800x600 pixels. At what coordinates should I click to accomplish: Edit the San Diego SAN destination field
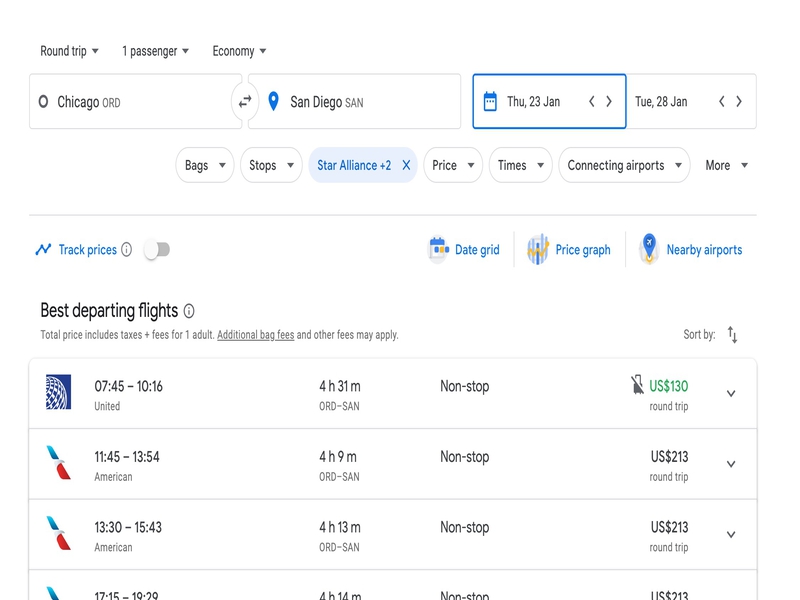355,102
